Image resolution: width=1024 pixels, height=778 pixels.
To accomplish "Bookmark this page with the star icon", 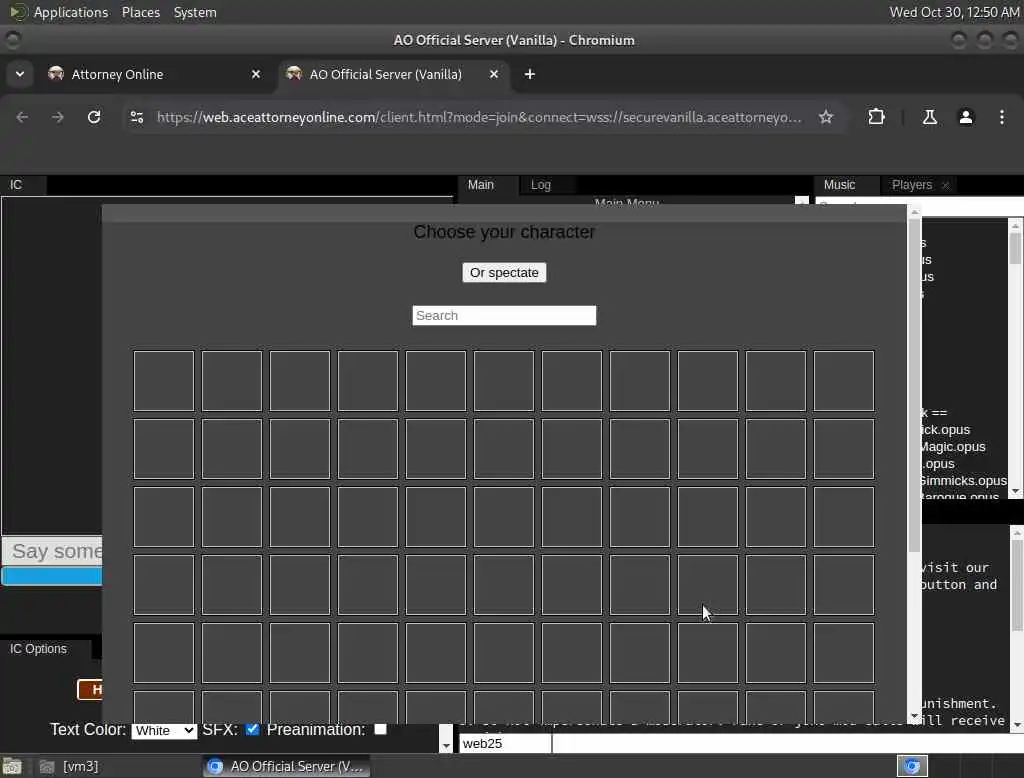I will pos(826,117).
